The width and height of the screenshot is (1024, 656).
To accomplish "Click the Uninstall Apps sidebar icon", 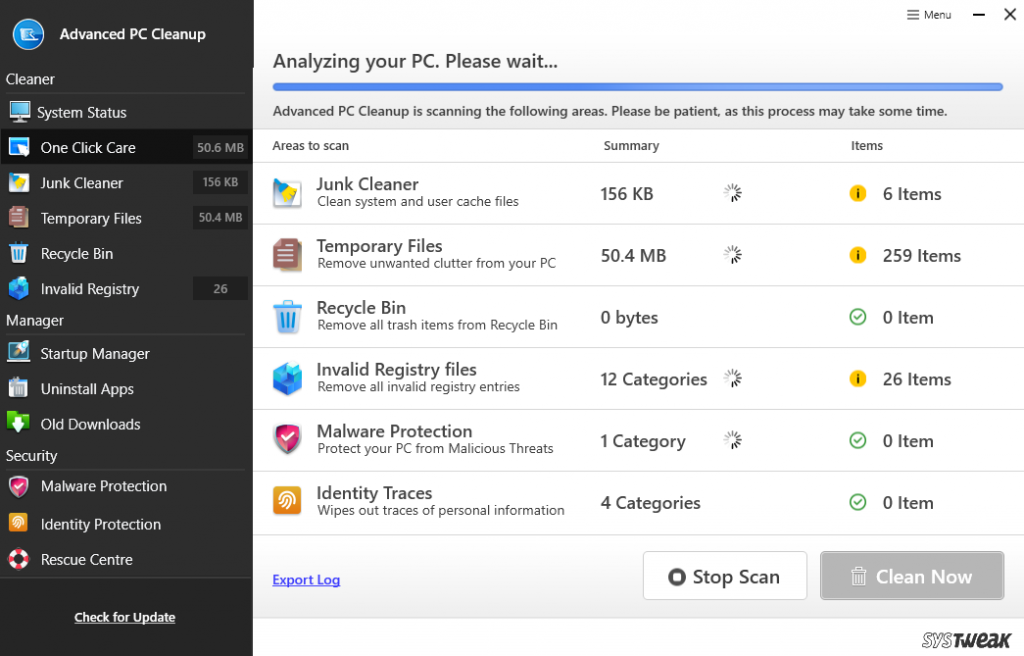I will 19,388.
